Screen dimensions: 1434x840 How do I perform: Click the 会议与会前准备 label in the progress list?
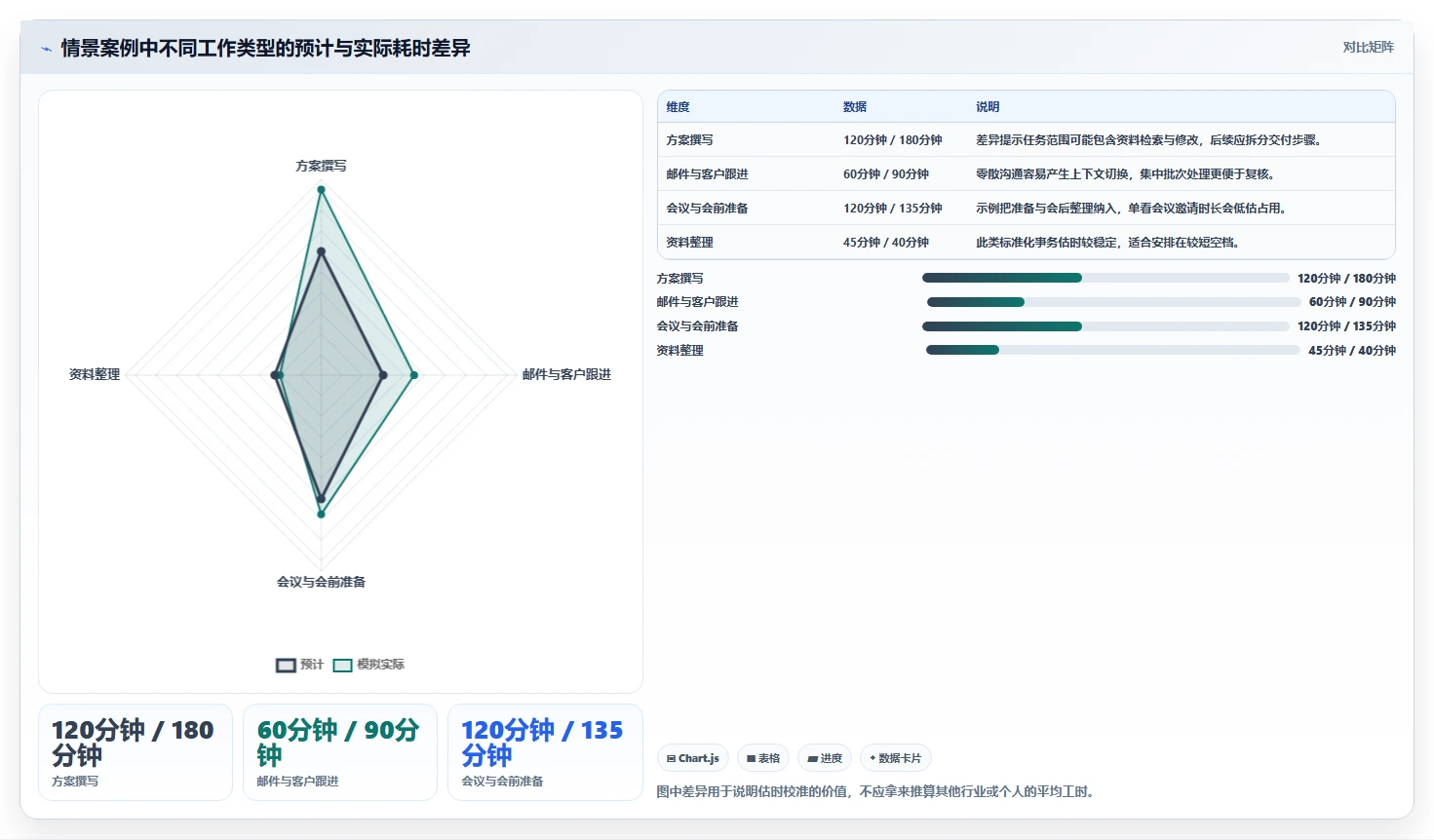(x=698, y=326)
